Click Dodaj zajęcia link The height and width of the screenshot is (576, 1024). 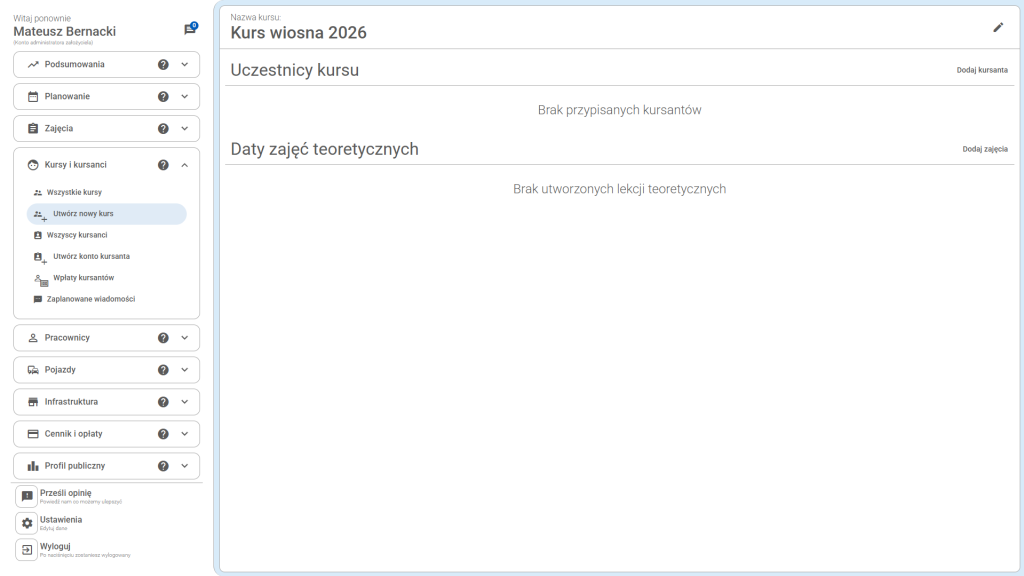[985, 149]
